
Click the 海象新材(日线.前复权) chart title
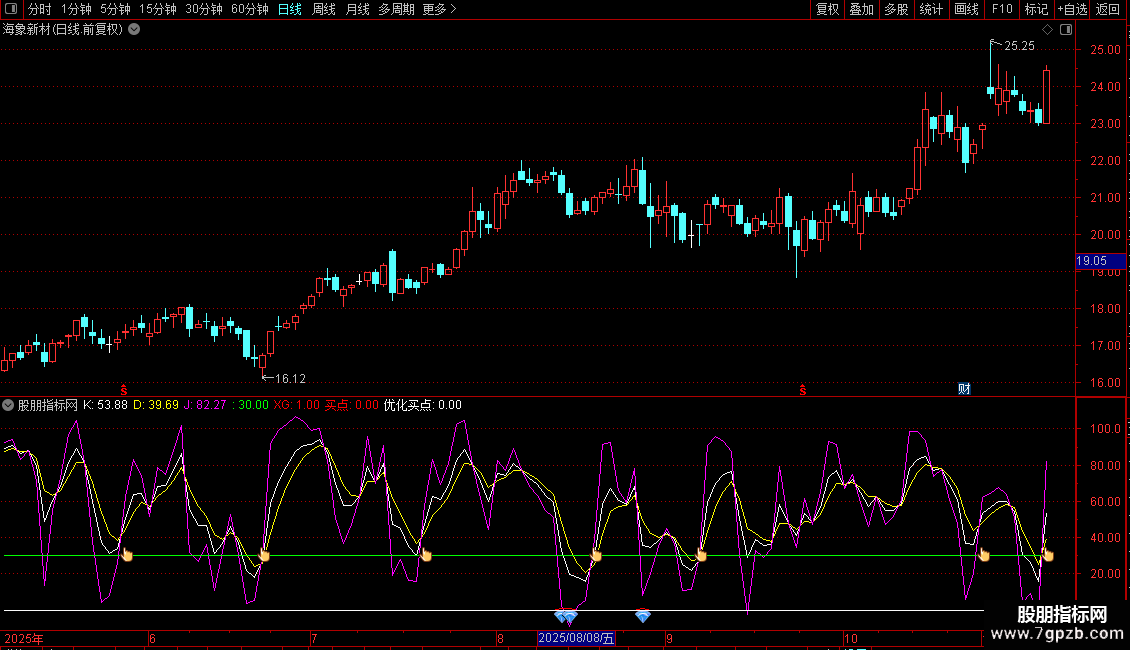pos(63,30)
